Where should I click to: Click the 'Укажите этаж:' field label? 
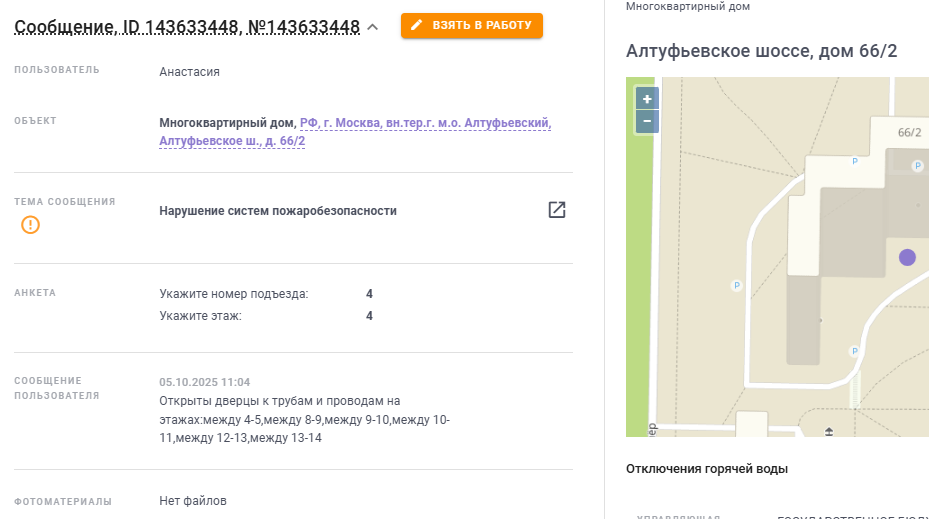tap(200, 316)
